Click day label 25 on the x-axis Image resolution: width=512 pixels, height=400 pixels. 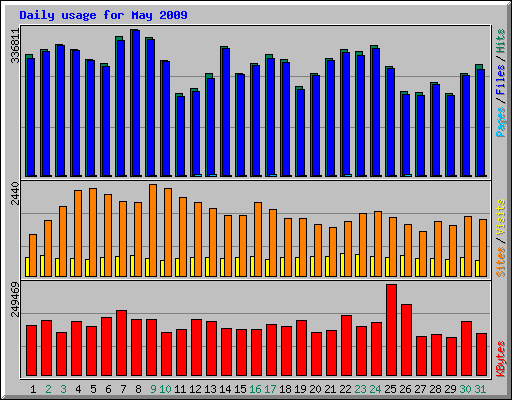pos(390,389)
